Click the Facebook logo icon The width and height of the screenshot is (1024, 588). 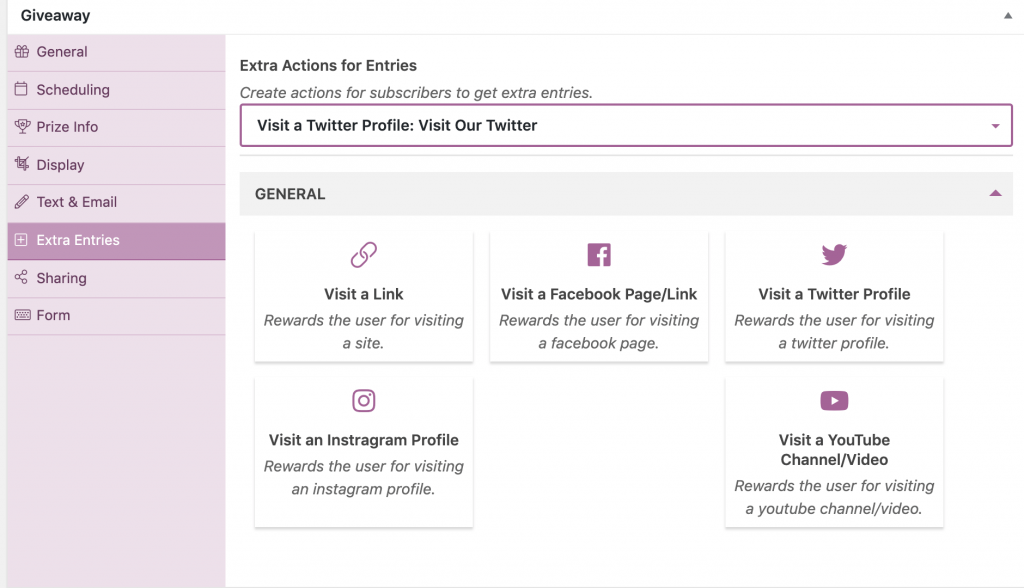599,255
